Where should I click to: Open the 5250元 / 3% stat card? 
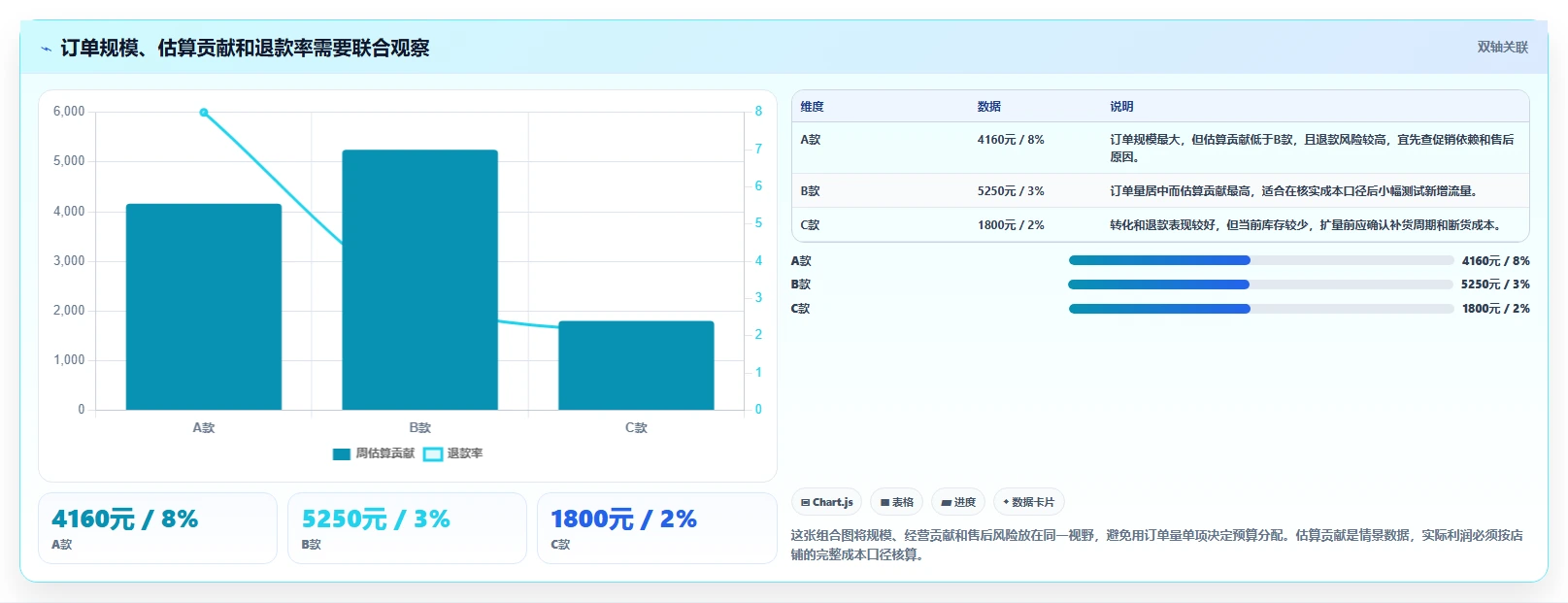pyautogui.click(x=407, y=528)
